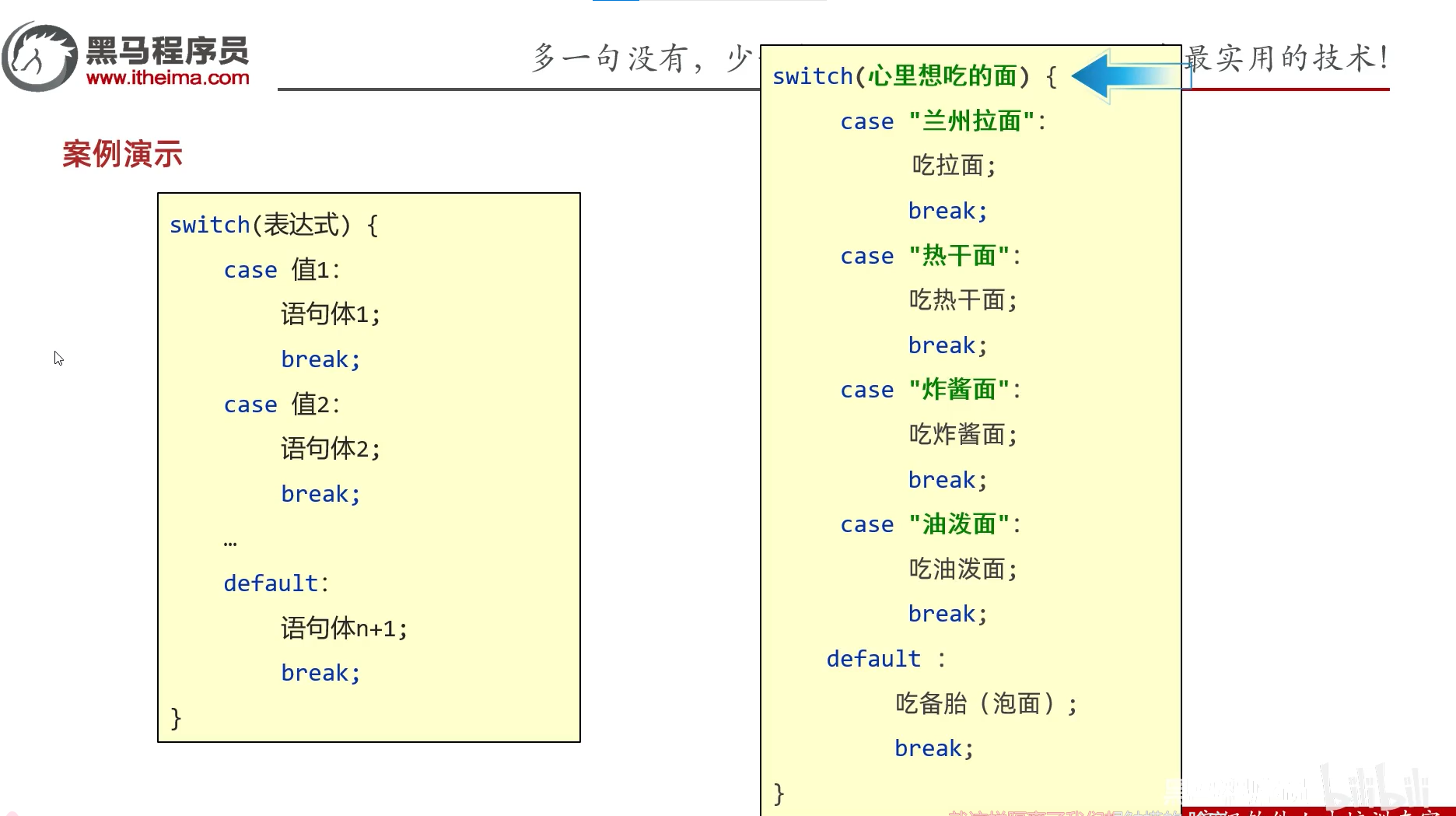Click the ellipsis … in left code box

(230, 543)
